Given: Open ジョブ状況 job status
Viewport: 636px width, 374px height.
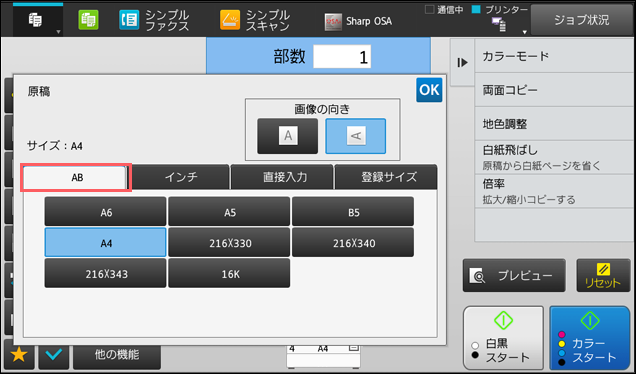Looking at the screenshot, I should [x=581, y=20].
